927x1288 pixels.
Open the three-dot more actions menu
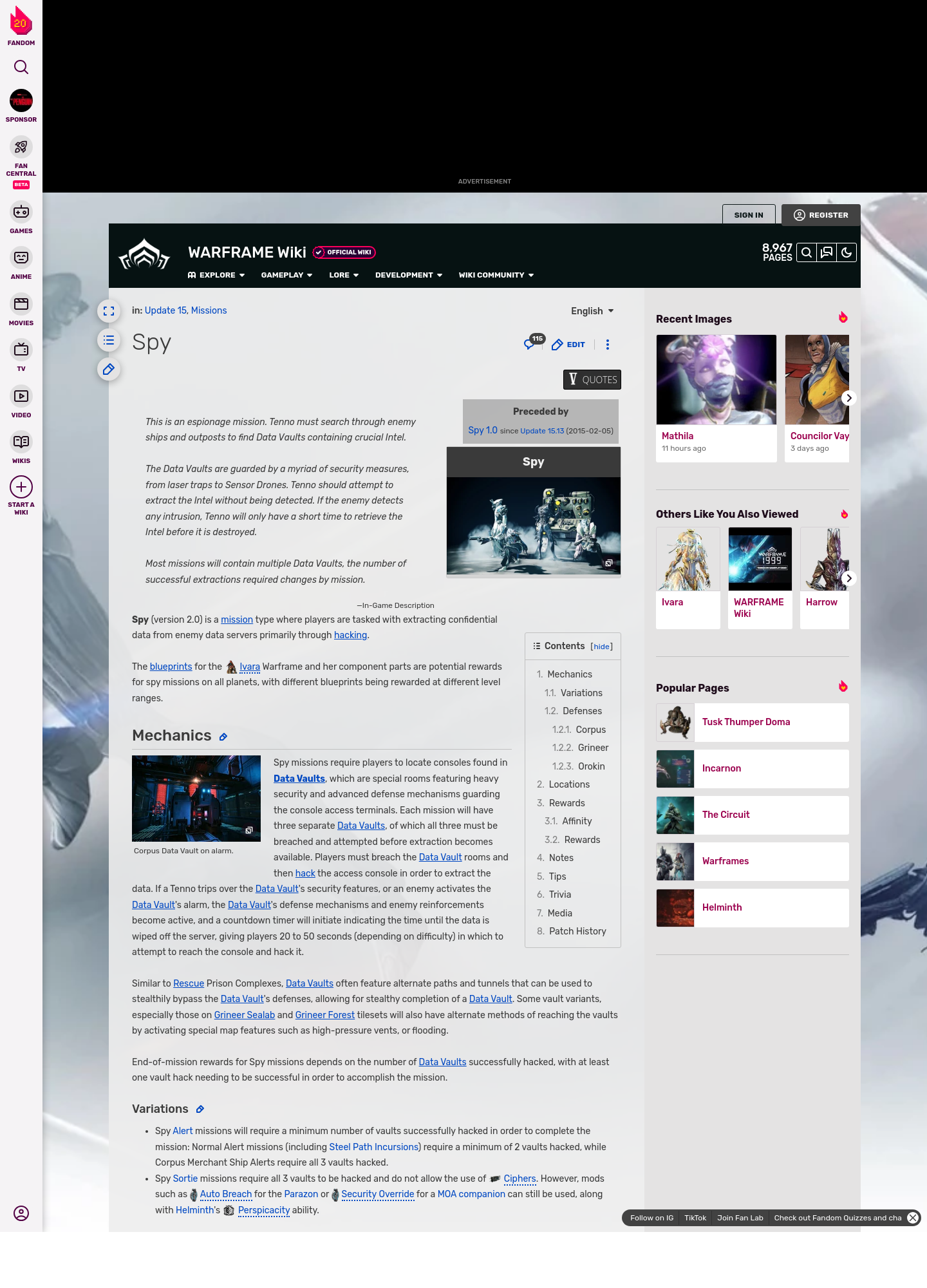(x=607, y=345)
